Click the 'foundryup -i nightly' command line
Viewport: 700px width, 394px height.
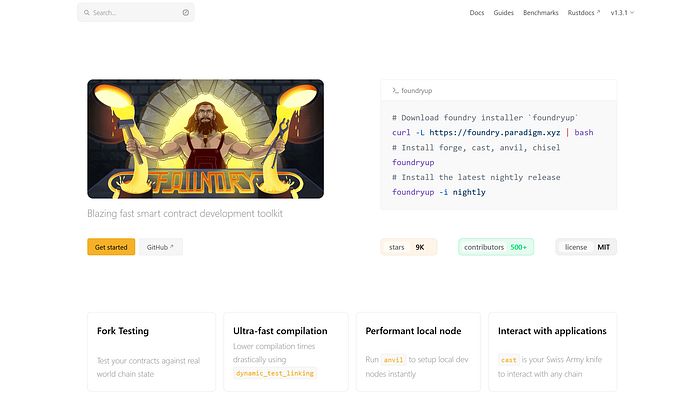tap(439, 192)
